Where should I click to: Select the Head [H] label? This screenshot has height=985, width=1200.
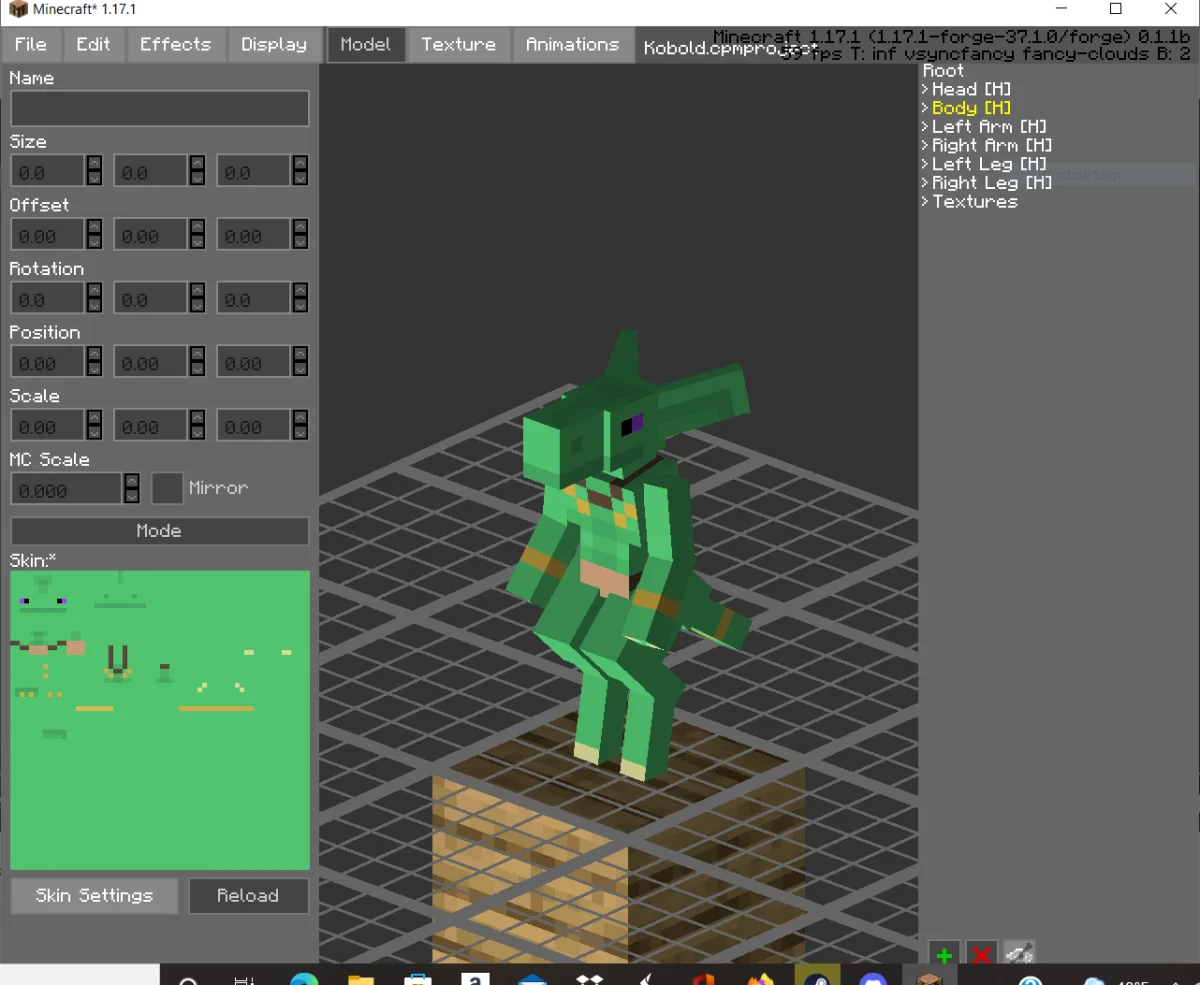click(971, 90)
